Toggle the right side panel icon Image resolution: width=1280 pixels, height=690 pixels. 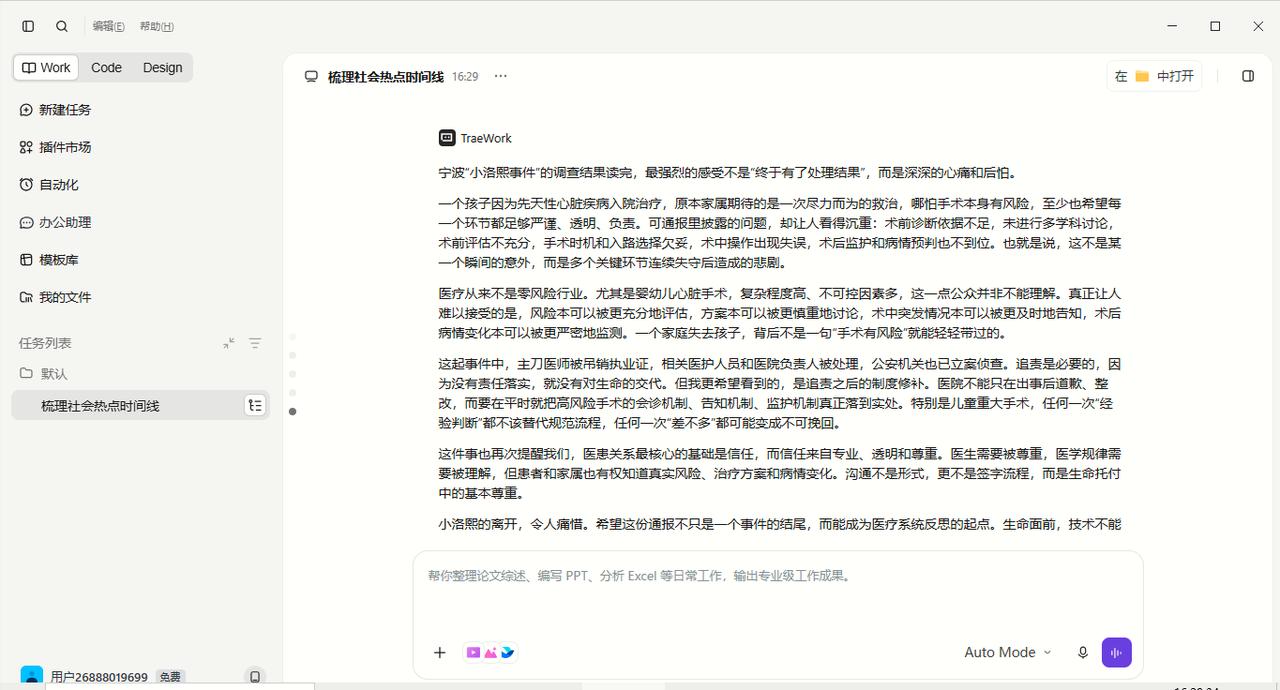[x=1247, y=76]
